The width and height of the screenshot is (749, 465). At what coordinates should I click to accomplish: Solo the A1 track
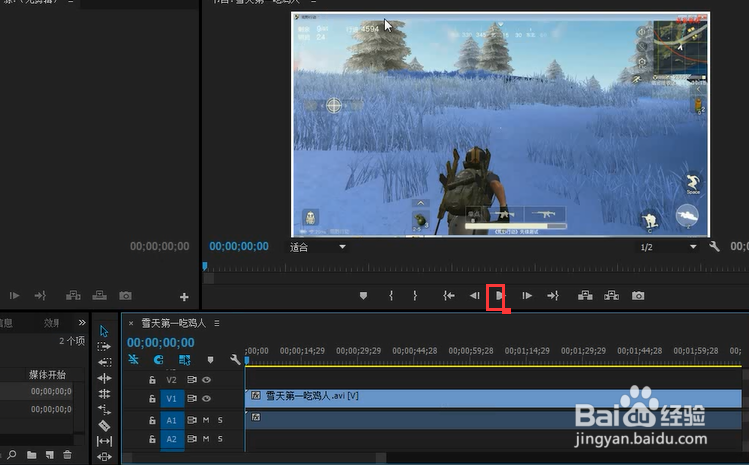(x=220, y=420)
